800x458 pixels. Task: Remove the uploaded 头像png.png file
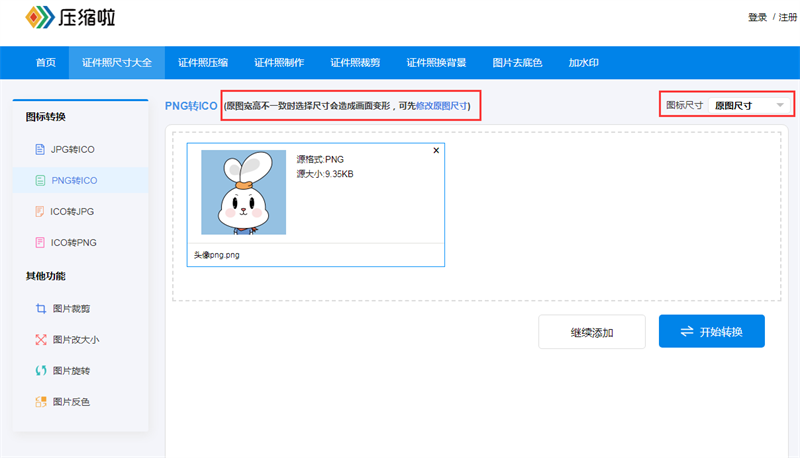[436, 150]
